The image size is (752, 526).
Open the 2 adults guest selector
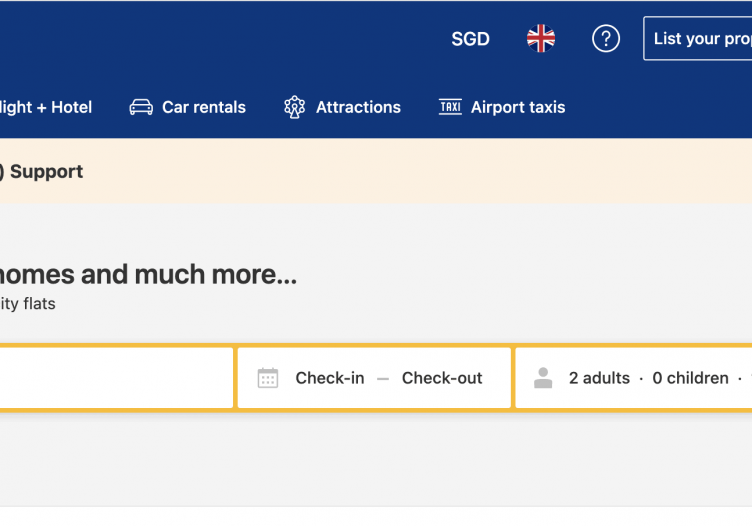599,378
